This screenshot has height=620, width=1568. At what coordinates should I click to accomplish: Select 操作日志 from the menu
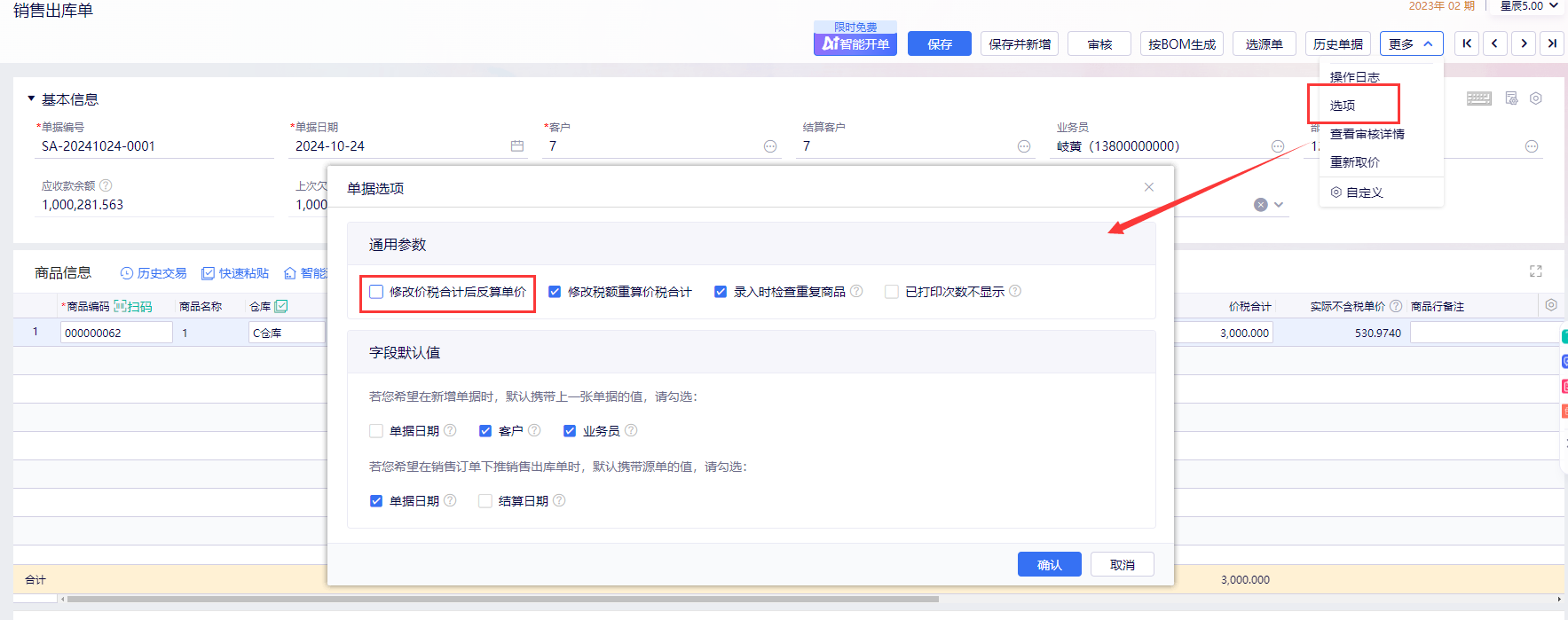tap(1355, 77)
